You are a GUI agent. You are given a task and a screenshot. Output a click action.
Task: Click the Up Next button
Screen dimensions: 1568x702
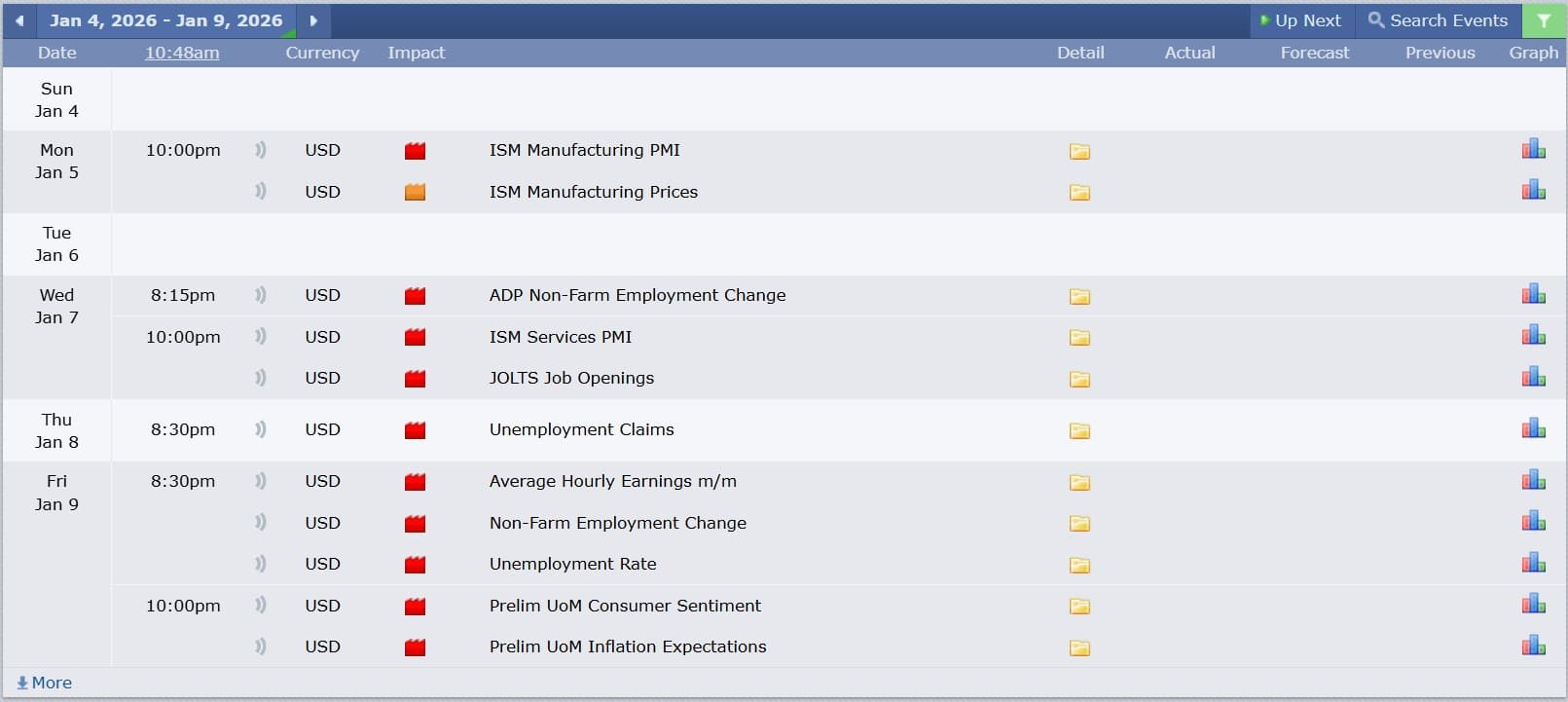[x=1300, y=20]
